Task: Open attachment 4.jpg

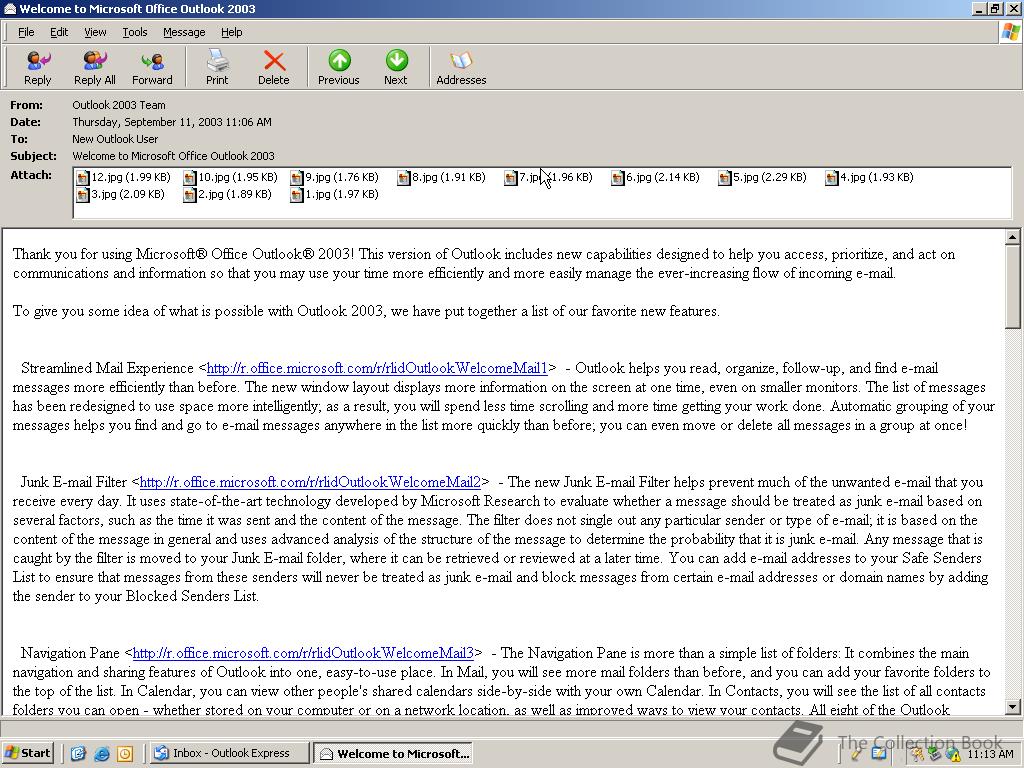Action: tap(870, 178)
